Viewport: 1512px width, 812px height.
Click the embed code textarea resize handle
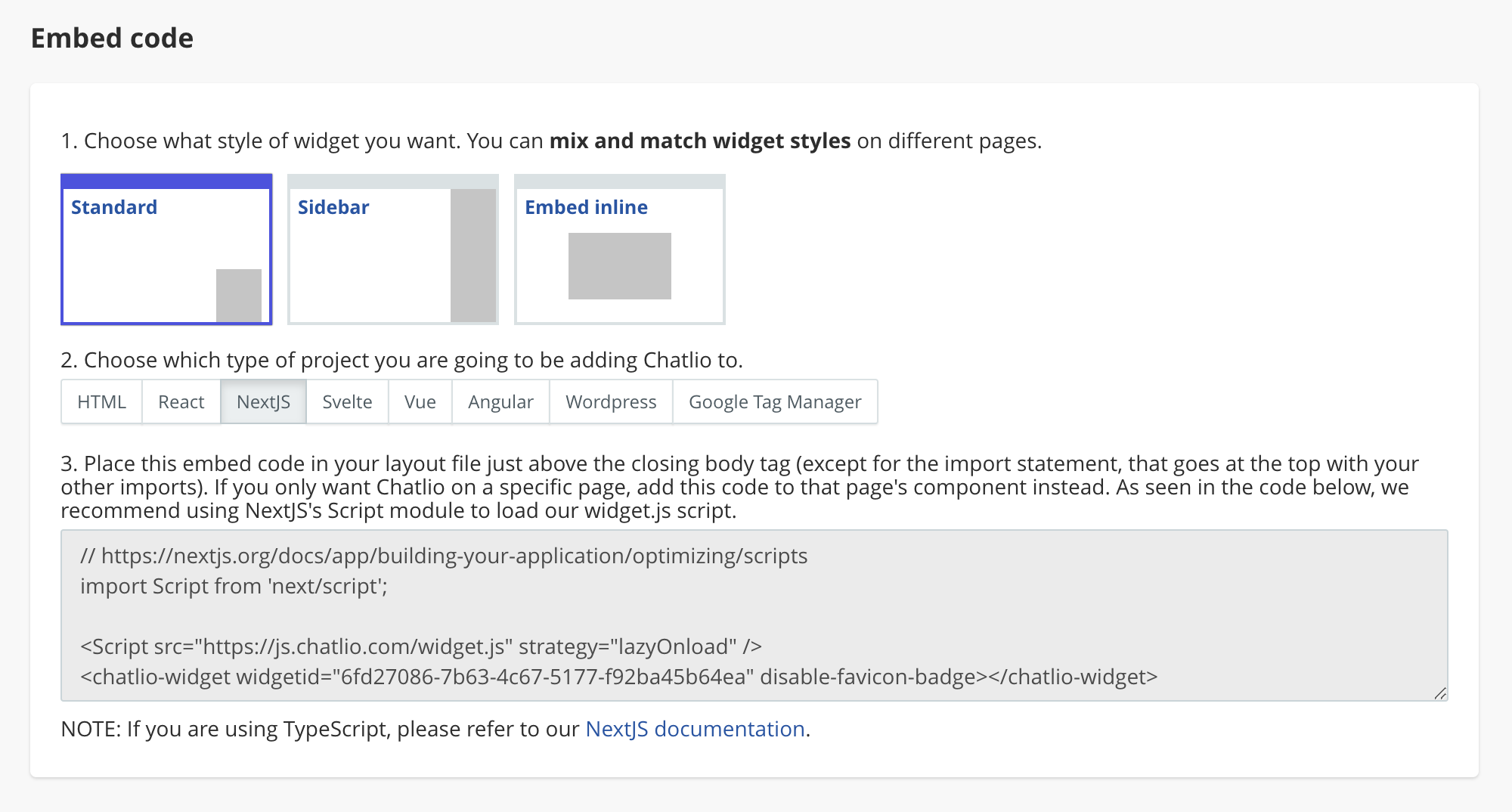click(1439, 693)
